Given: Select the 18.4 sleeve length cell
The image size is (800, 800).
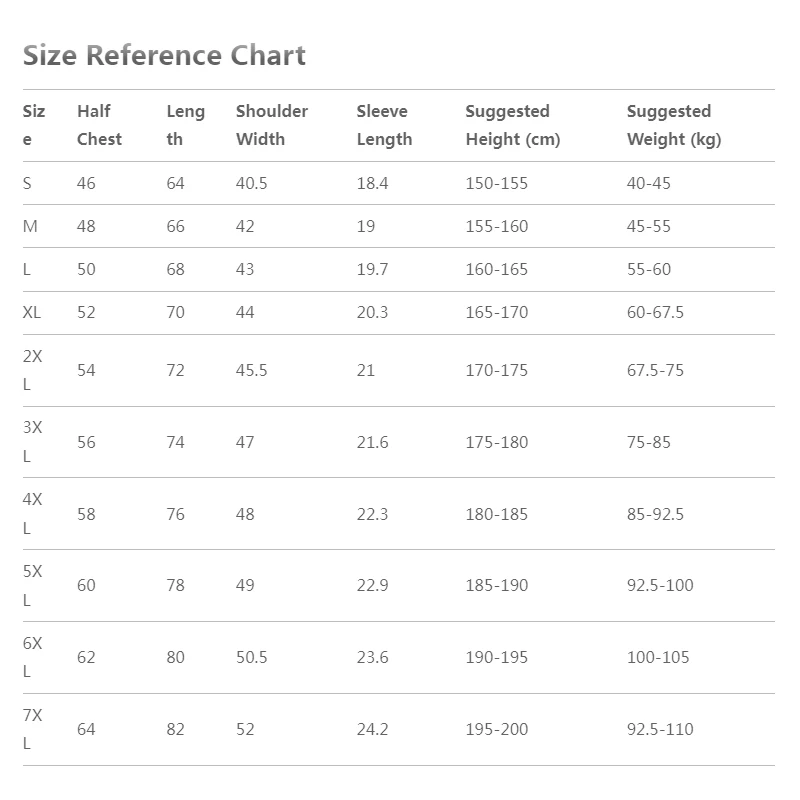Looking at the screenshot, I should click(372, 184).
